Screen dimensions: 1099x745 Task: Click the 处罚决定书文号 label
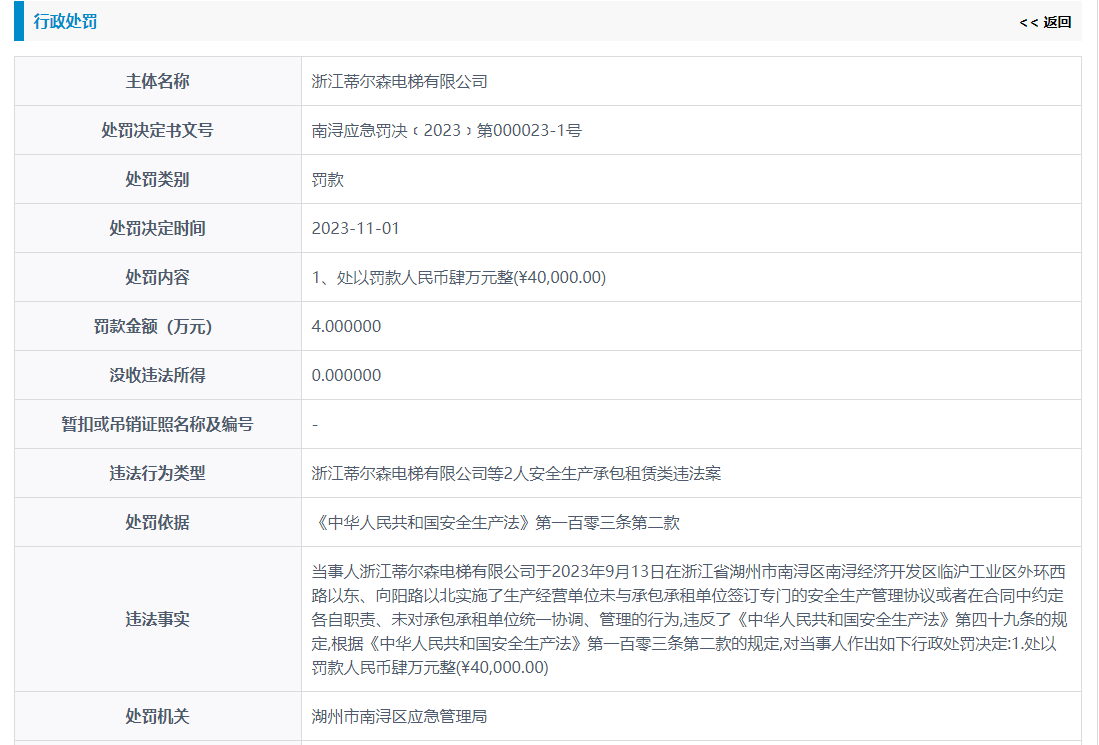coord(158,130)
